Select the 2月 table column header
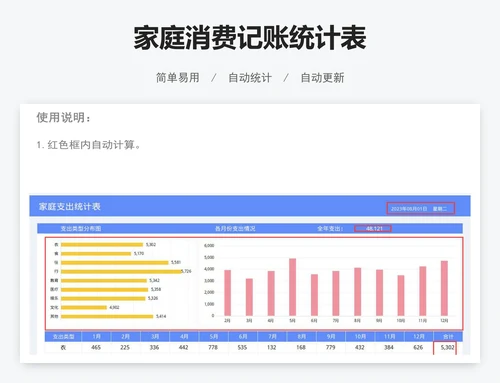The width and height of the screenshot is (500, 383). coord(126,337)
